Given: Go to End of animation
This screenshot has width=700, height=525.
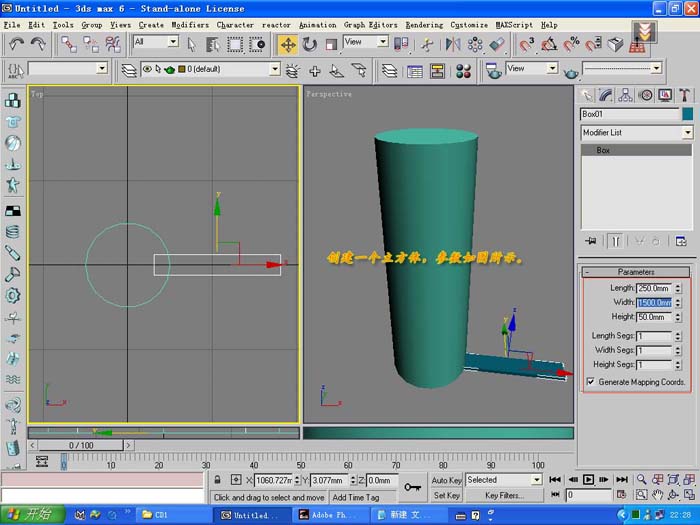Looking at the screenshot, I should (x=622, y=479).
